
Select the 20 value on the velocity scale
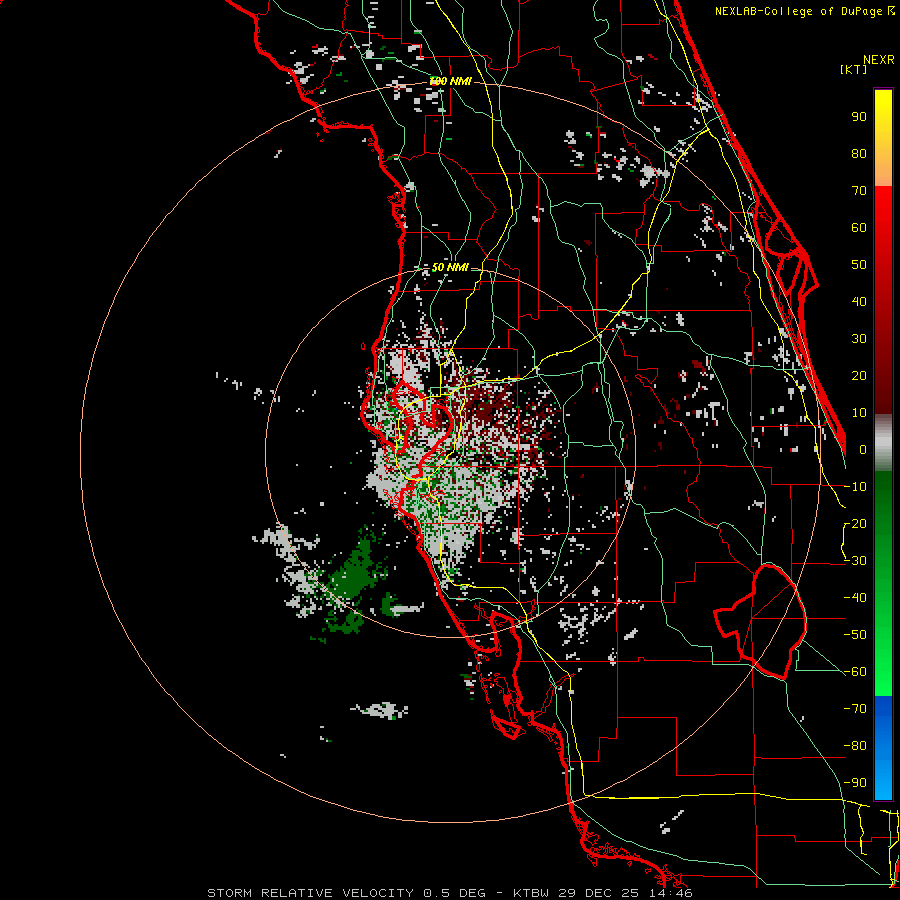[859, 376]
